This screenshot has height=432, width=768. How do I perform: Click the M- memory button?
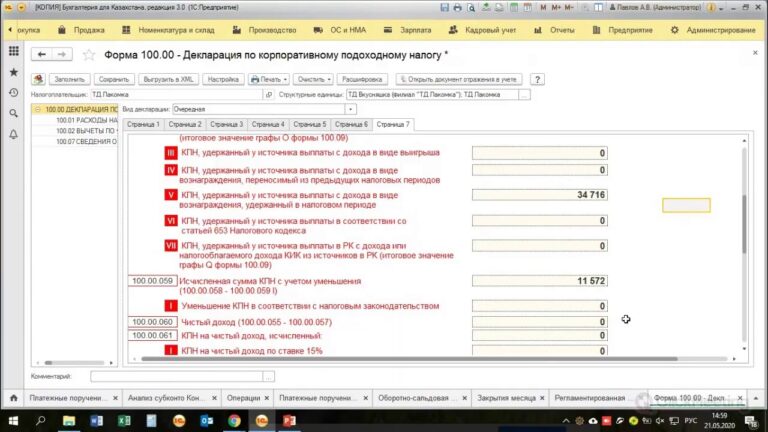tap(569, 7)
